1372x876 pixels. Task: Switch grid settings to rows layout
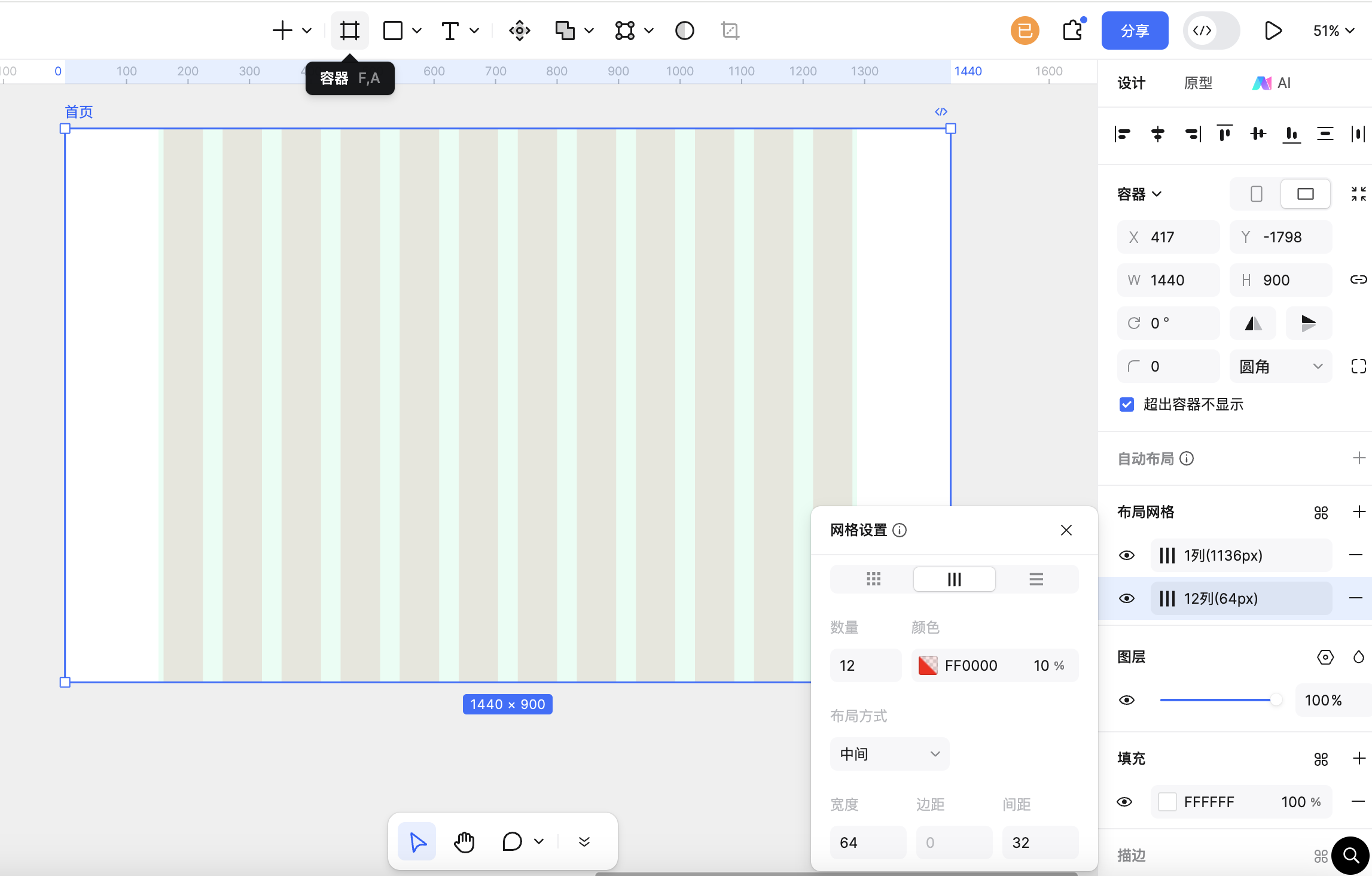point(1035,579)
